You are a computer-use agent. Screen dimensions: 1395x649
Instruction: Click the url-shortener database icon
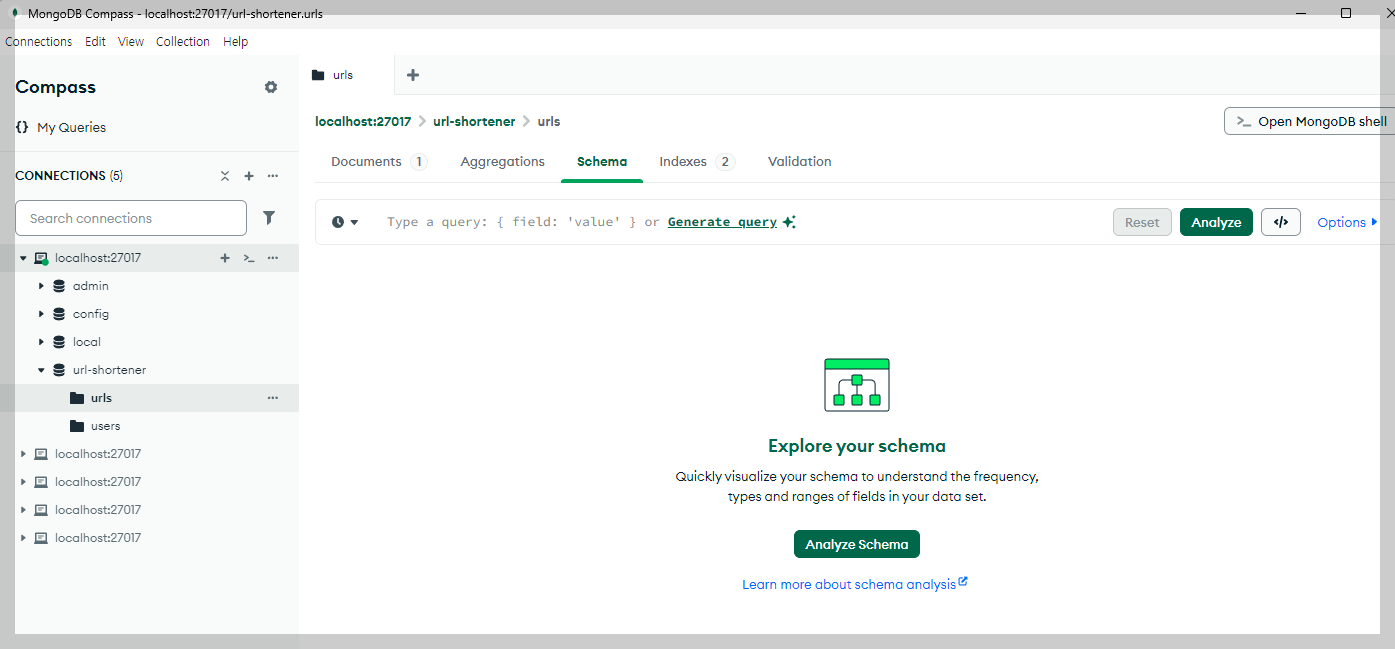pos(59,370)
